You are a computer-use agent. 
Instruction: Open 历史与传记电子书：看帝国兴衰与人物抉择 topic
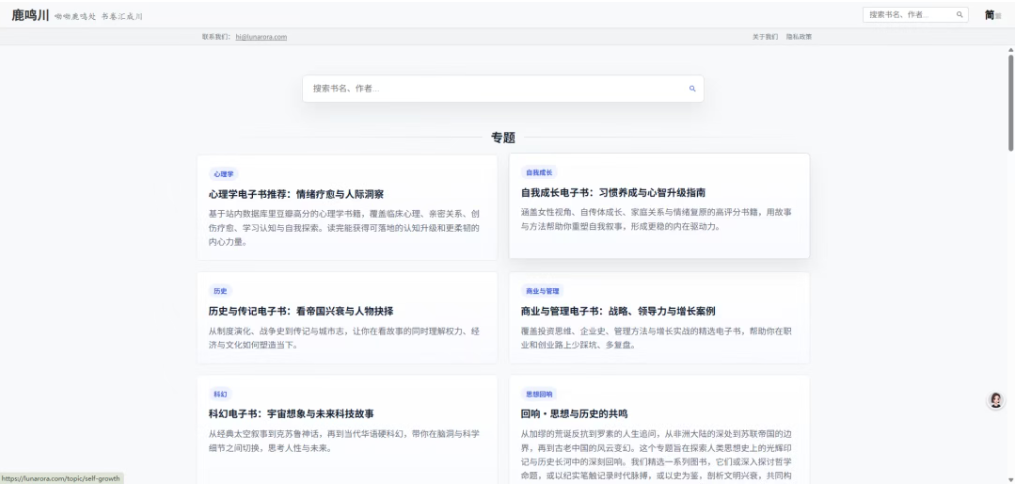pyautogui.click(x=301, y=311)
